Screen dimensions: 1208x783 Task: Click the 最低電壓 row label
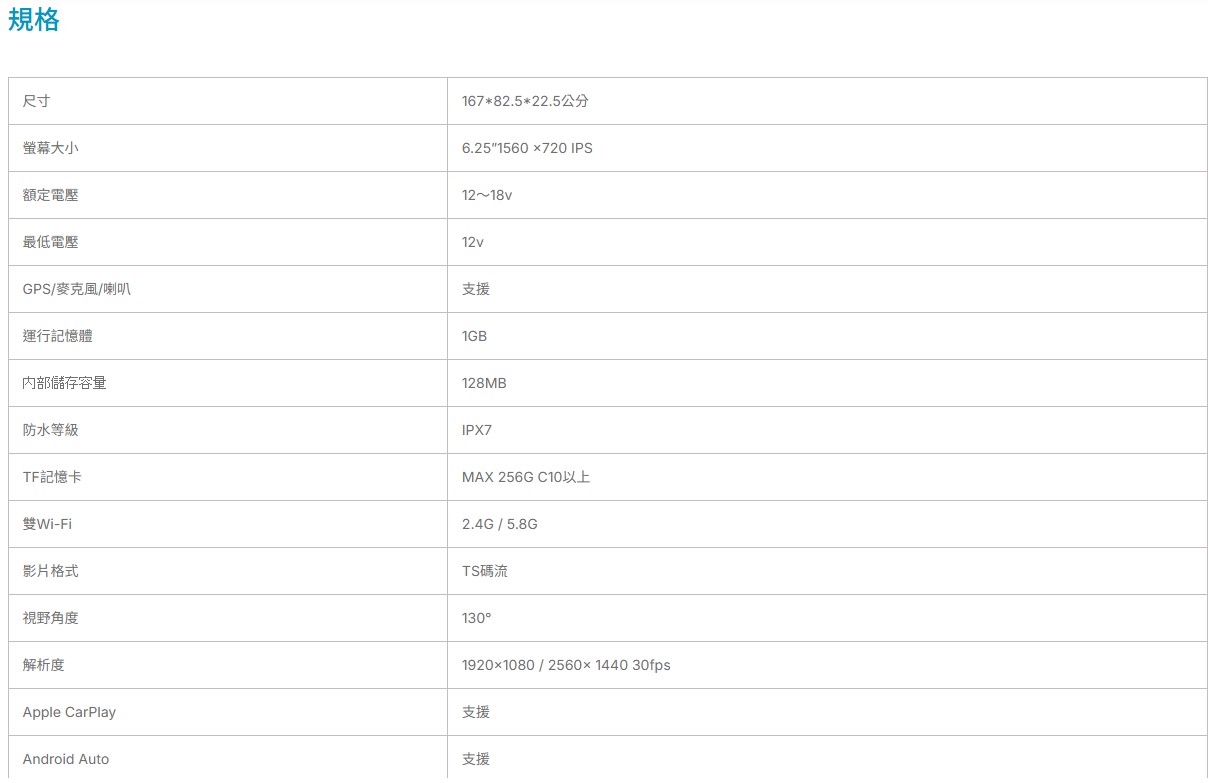[50, 242]
